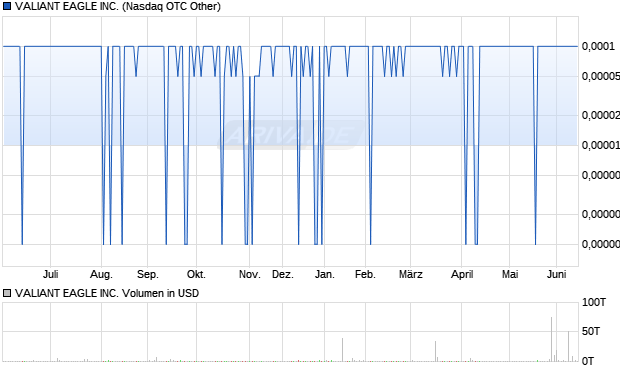
Task: Click the 'Dez.' month label
Action: [283, 274]
